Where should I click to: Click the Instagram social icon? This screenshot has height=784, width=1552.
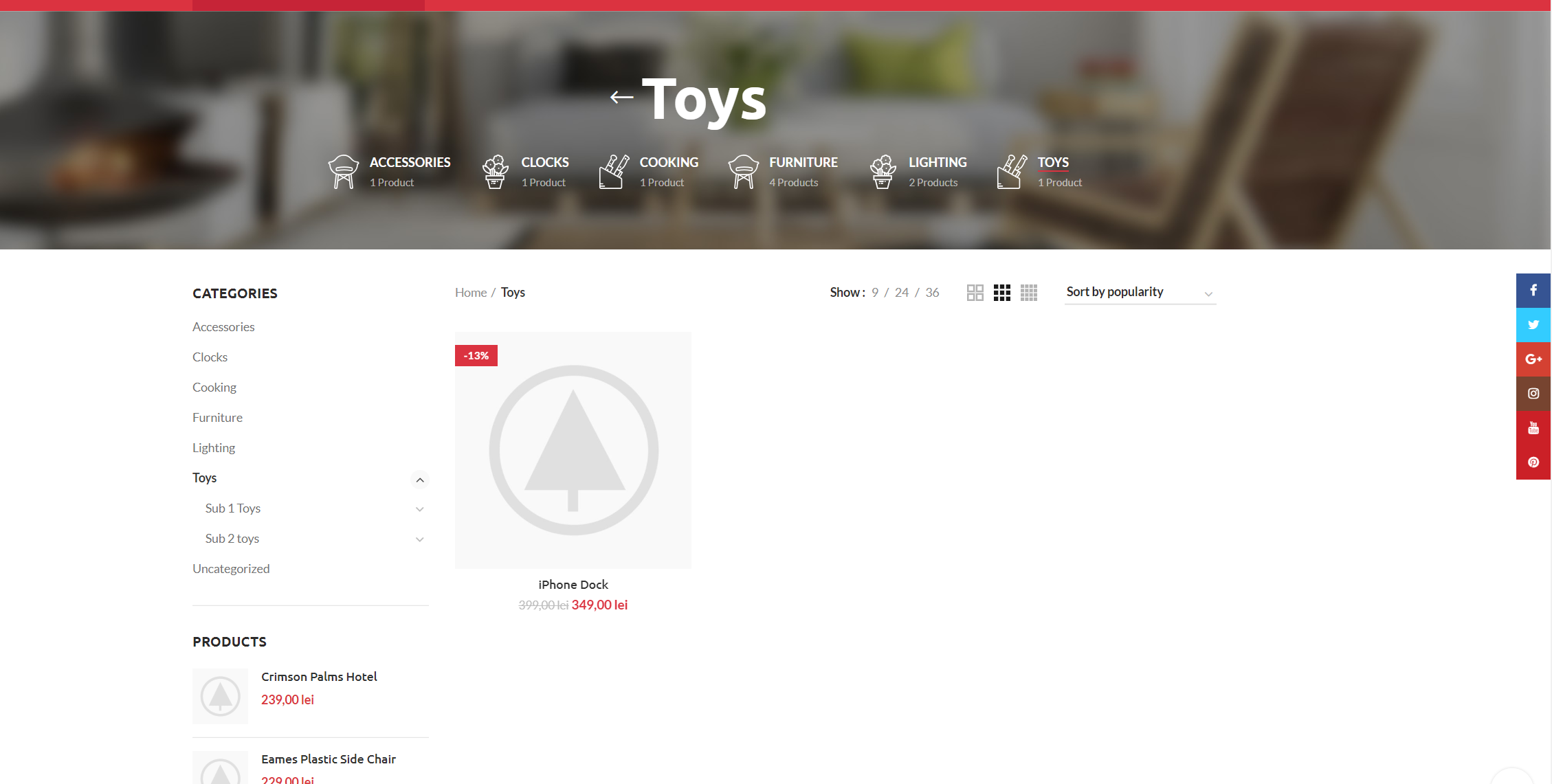[x=1533, y=394]
